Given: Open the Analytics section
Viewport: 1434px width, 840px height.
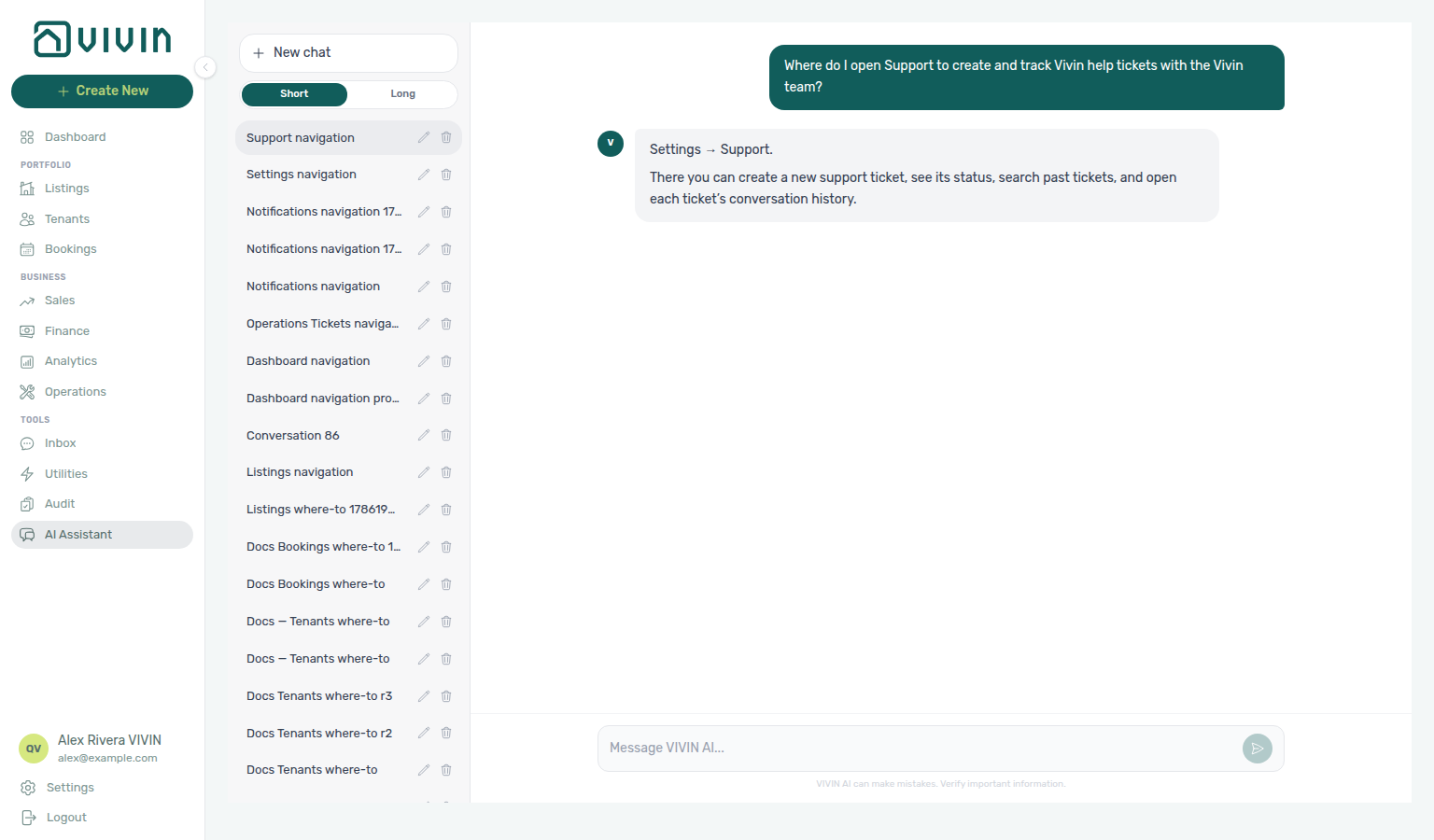Looking at the screenshot, I should tap(102, 361).
